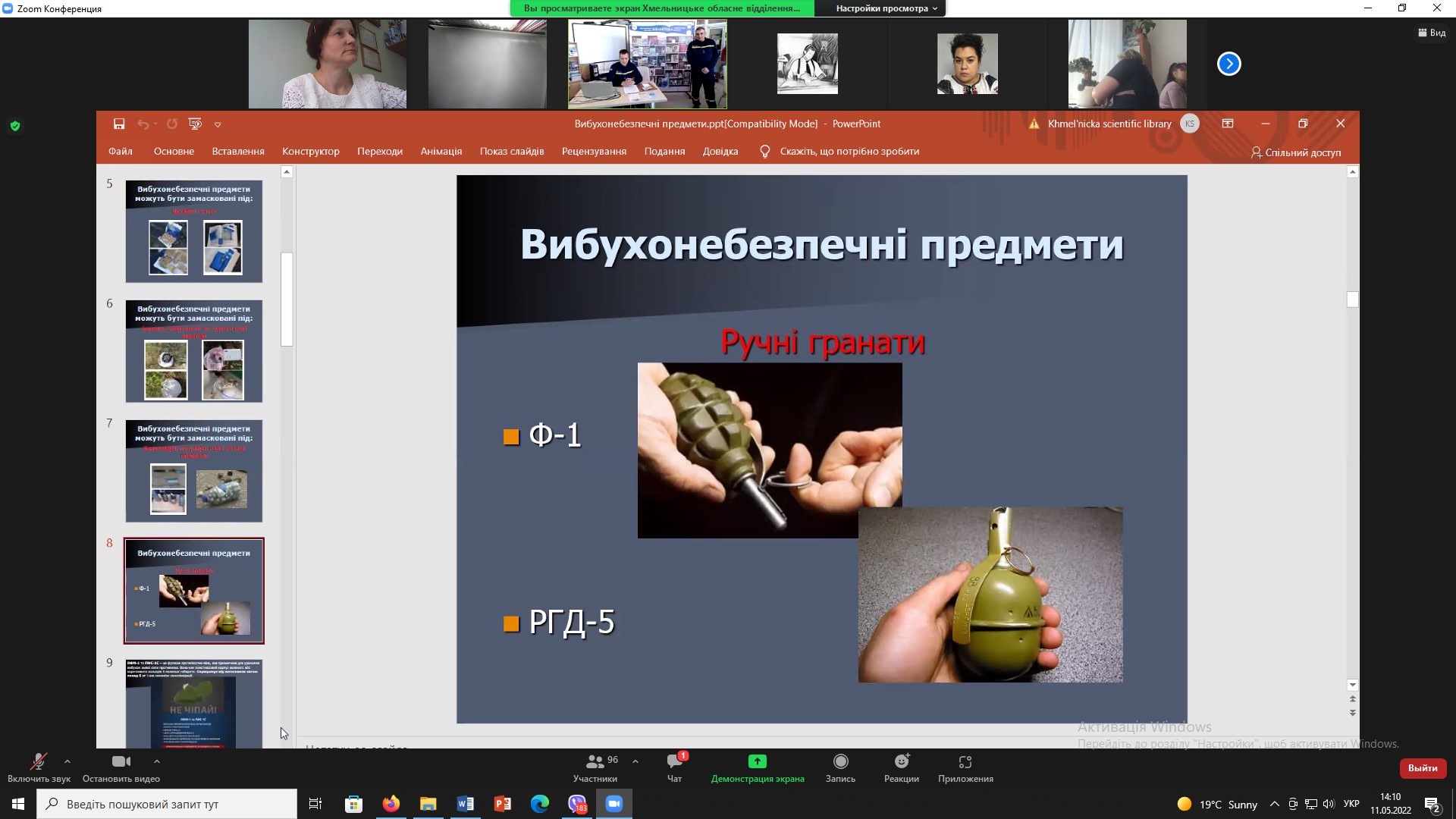Click the red Выйти leave button
The image size is (1456, 819).
[1422, 768]
